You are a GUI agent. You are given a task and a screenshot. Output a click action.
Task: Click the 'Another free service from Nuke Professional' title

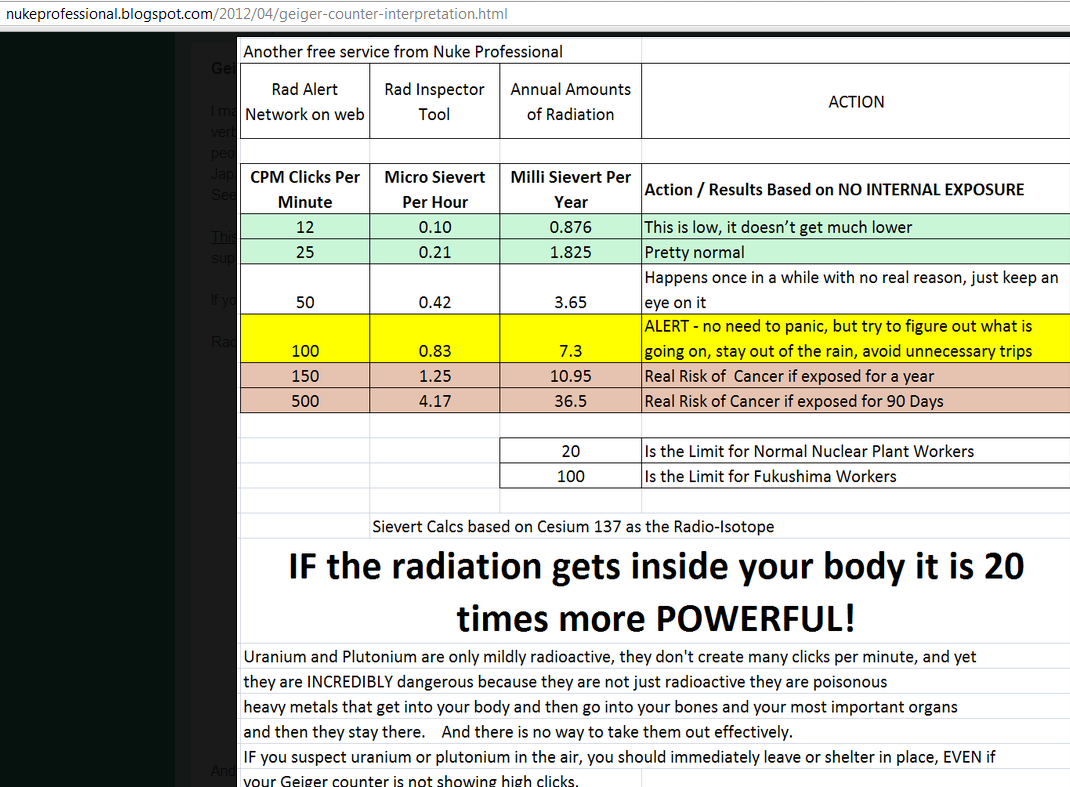coord(403,51)
